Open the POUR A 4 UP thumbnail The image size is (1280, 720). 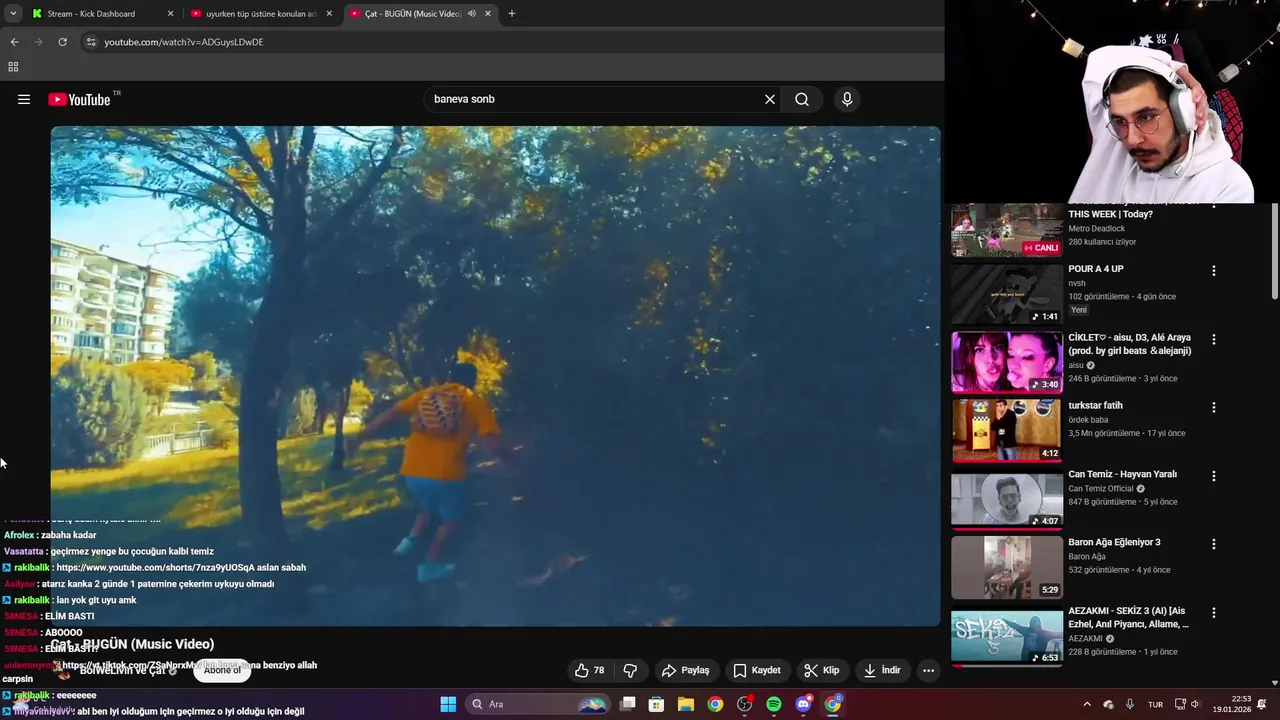click(1007, 294)
